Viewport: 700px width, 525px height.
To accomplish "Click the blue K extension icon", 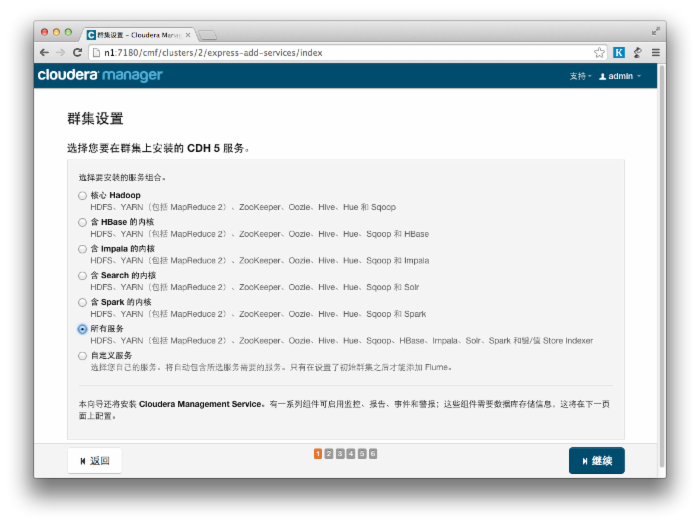I will (x=619, y=52).
